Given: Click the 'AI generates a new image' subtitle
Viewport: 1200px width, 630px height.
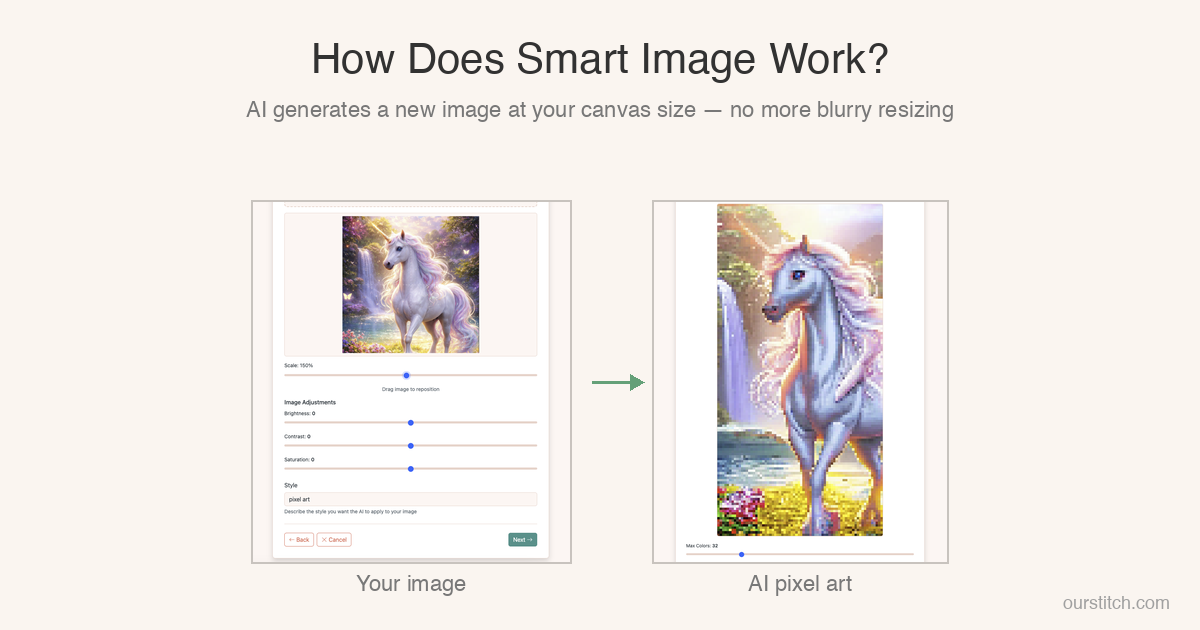Looking at the screenshot, I should tap(600, 110).
